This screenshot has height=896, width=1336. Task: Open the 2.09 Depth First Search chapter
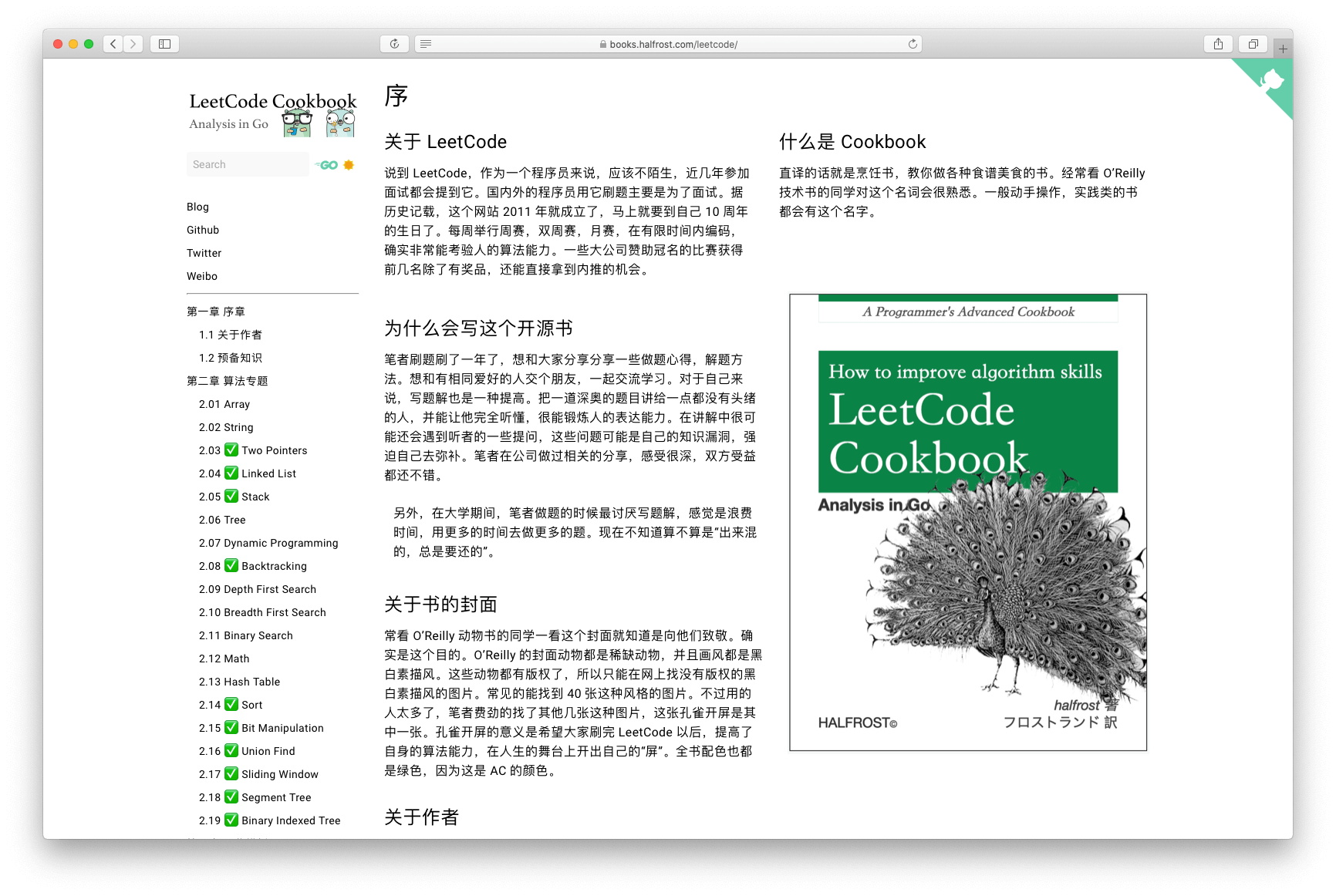tap(258, 589)
